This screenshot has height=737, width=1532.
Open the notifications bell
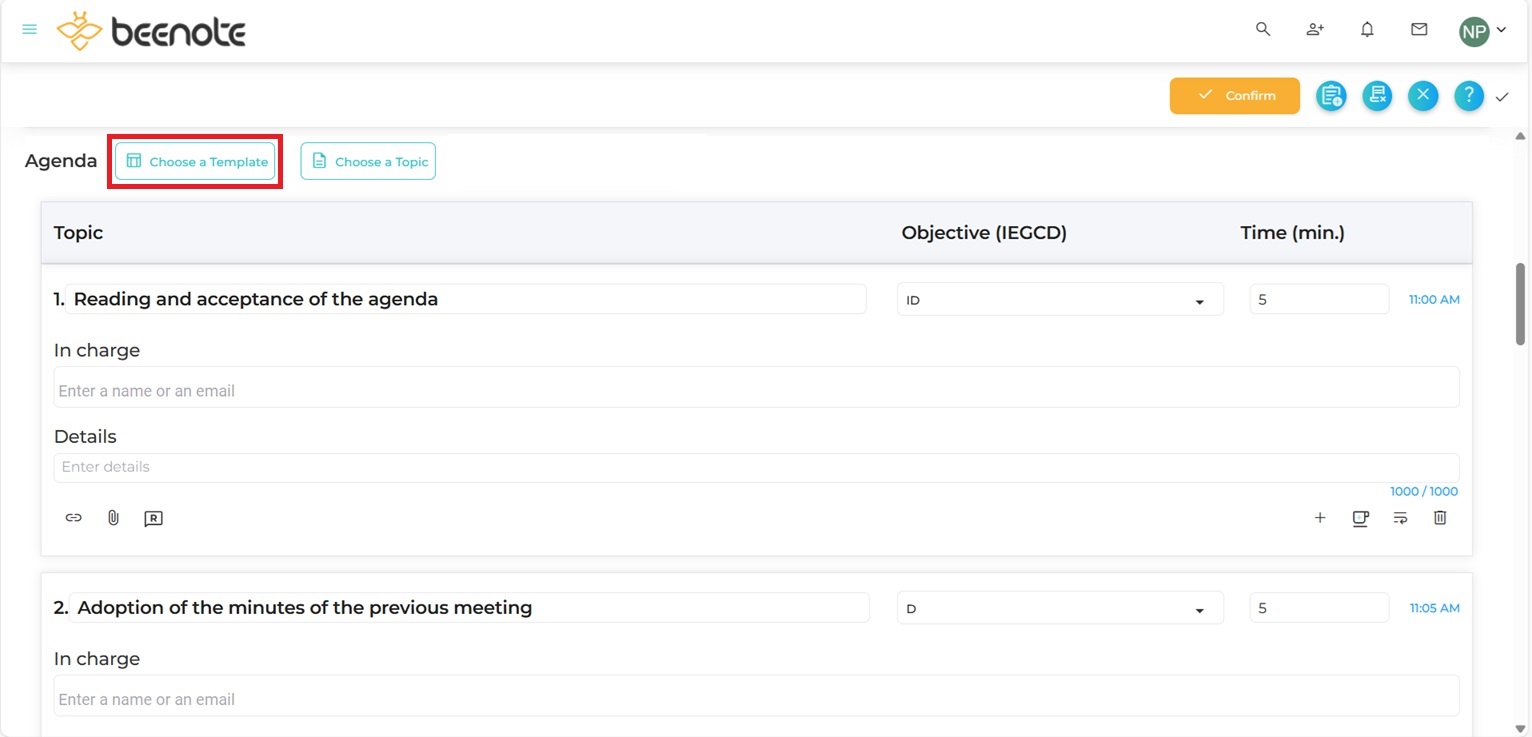click(1367, 30)
